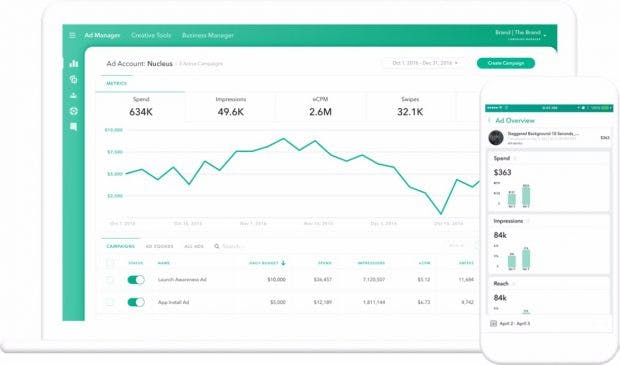Switch to the All Ads tab
Image resolution: width=620 pixels, height=365 pixels.
(194, 246)
